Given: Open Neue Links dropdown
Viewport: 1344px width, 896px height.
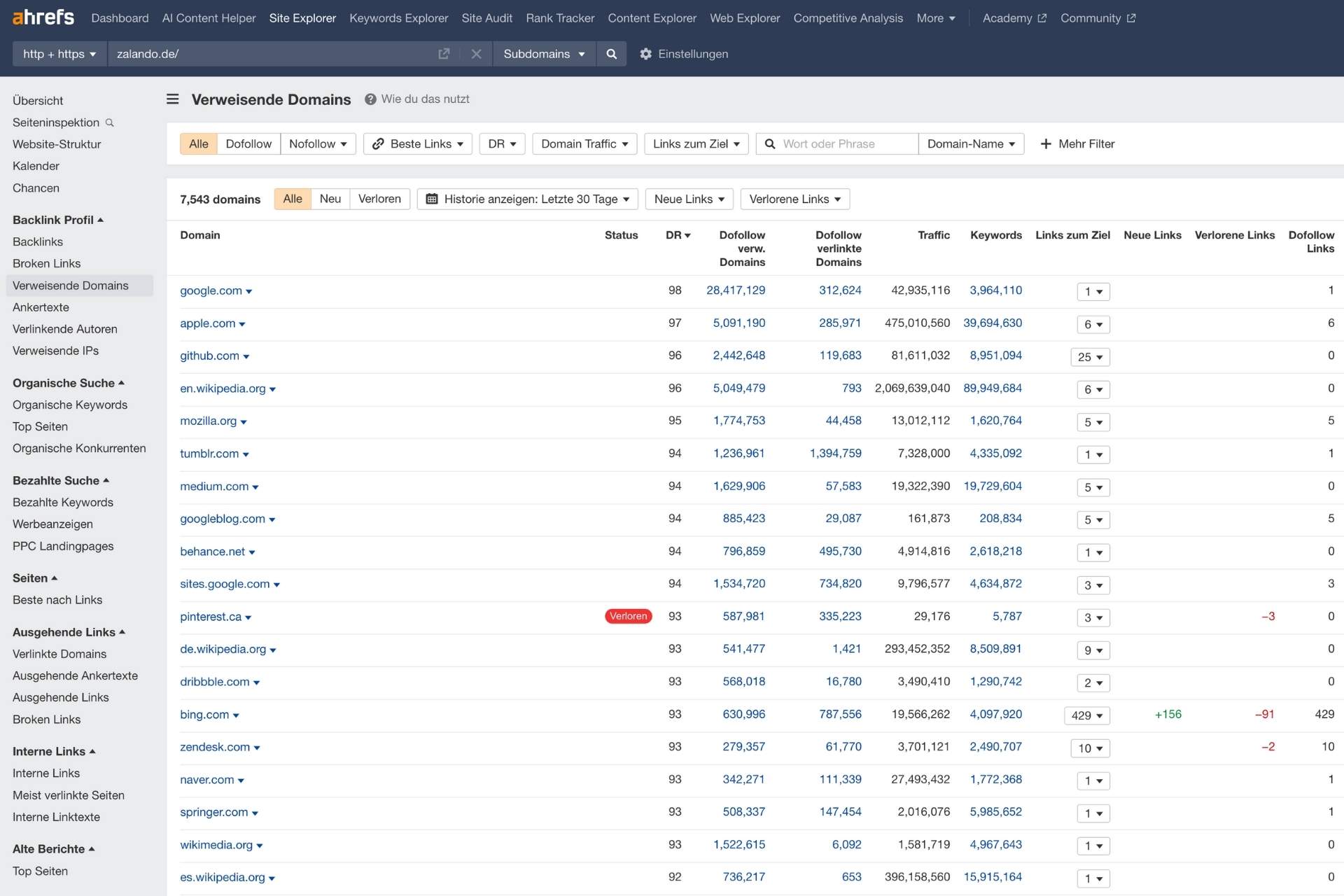Looking at the screenshot, I should coord(689,199).
